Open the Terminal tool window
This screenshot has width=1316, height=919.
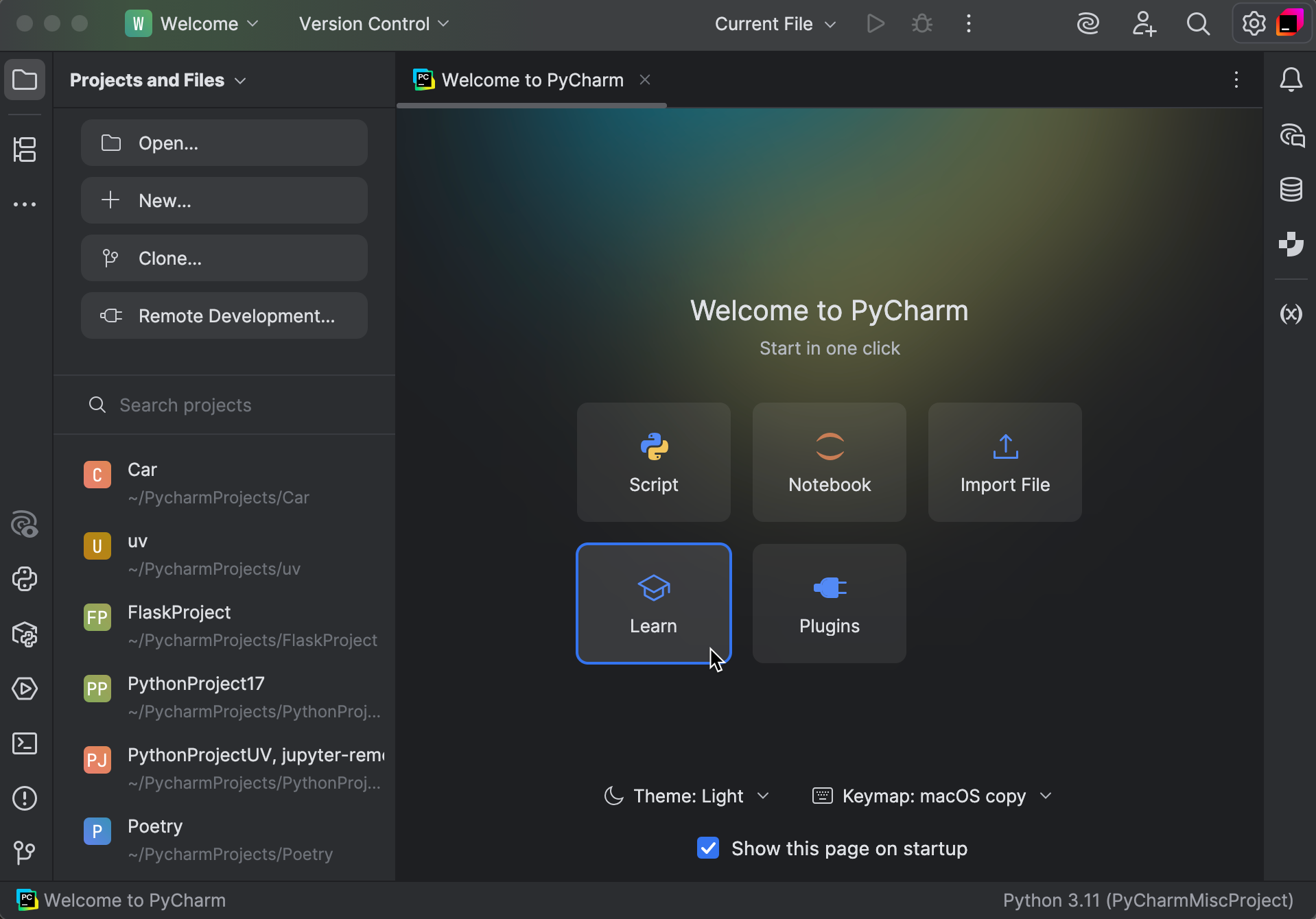click(x=25, y=744)
